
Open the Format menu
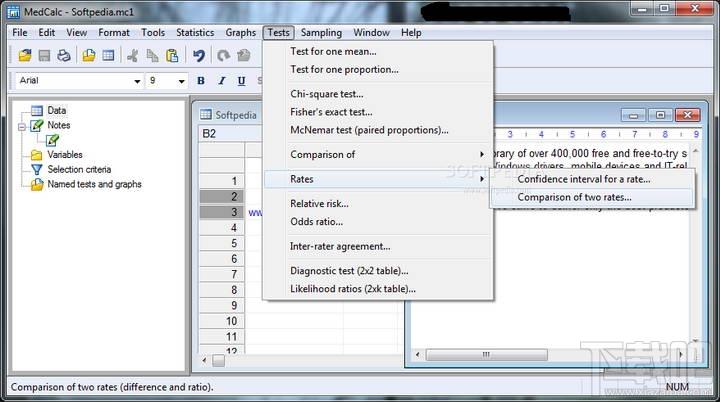tap(114, 33)
